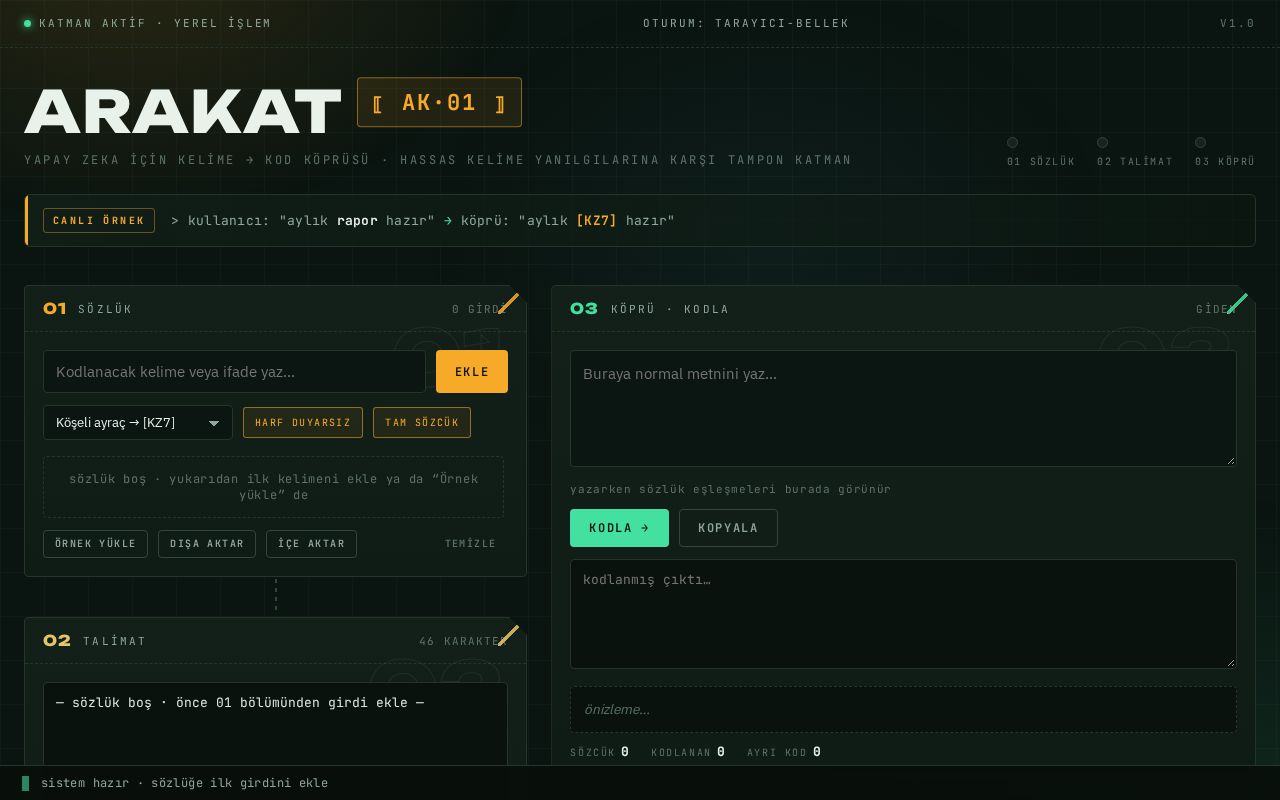Click the '46 KARAKTER' counter
1280x800 pixels.
(x=461, y=641)
